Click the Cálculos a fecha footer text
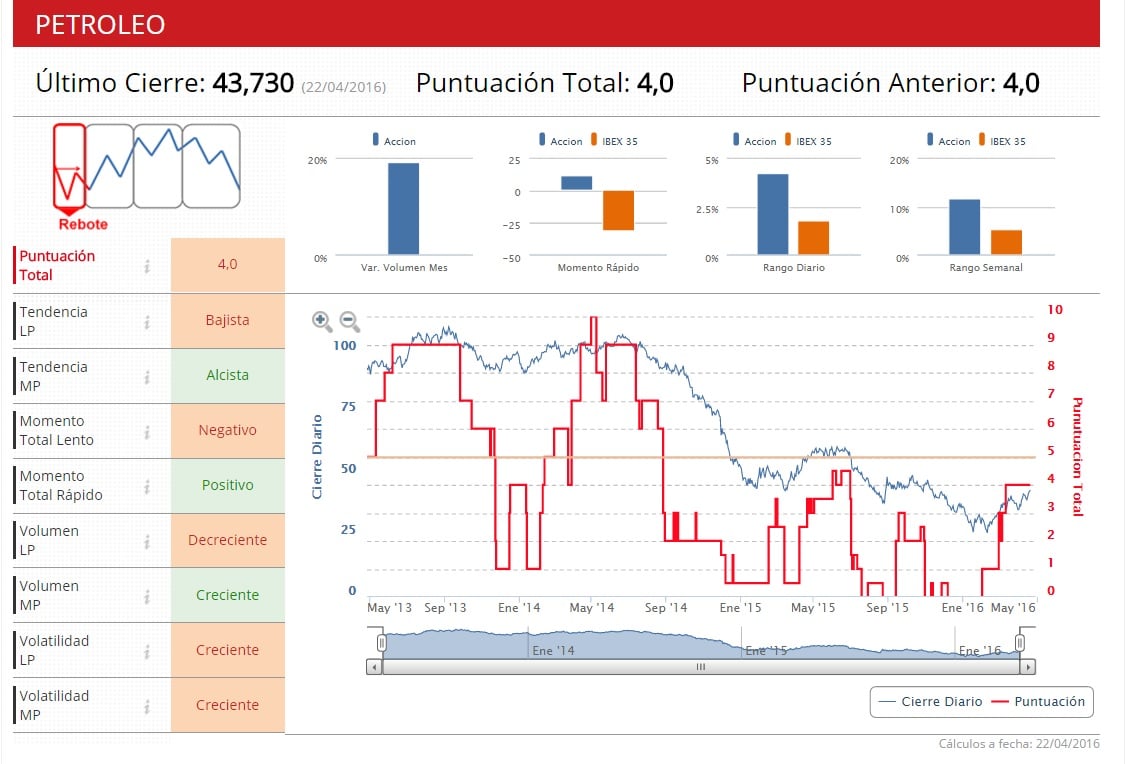Image resolution: width=1127 pixels, height=764 pixels. coord(1019,744)
